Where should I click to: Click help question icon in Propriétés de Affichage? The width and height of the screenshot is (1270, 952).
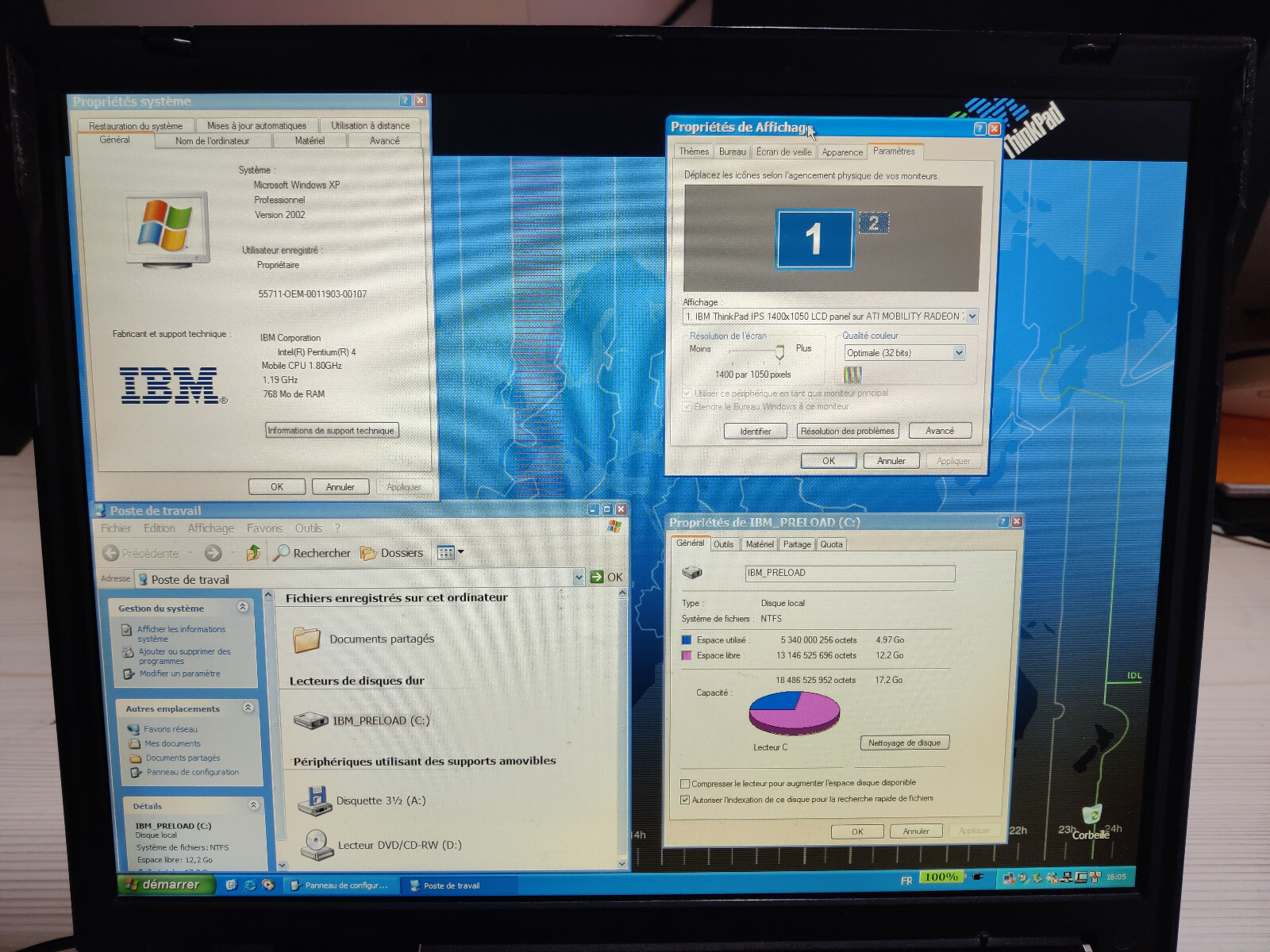click(979, 129)
